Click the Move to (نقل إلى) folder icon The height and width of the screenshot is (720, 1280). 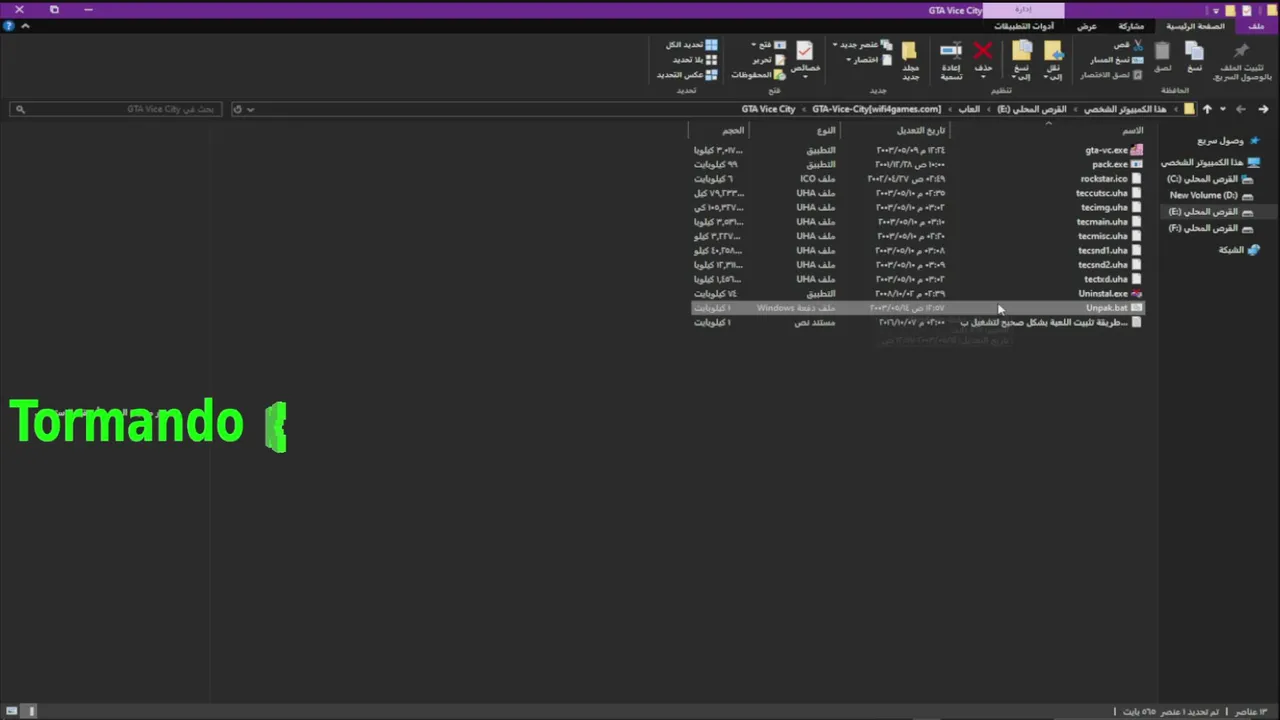point(1053,50)
